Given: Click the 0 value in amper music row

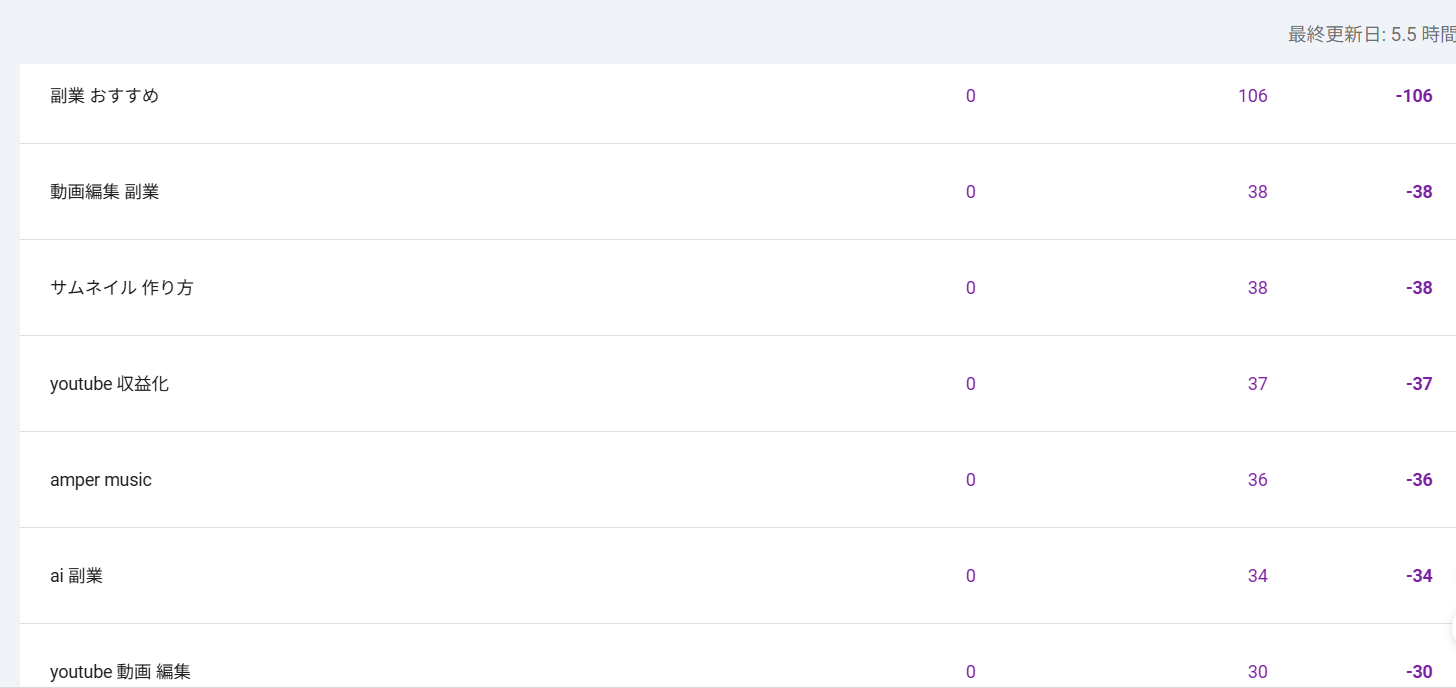Looking at the screenshot, I should pyautogui.click(x=970, y=480).
